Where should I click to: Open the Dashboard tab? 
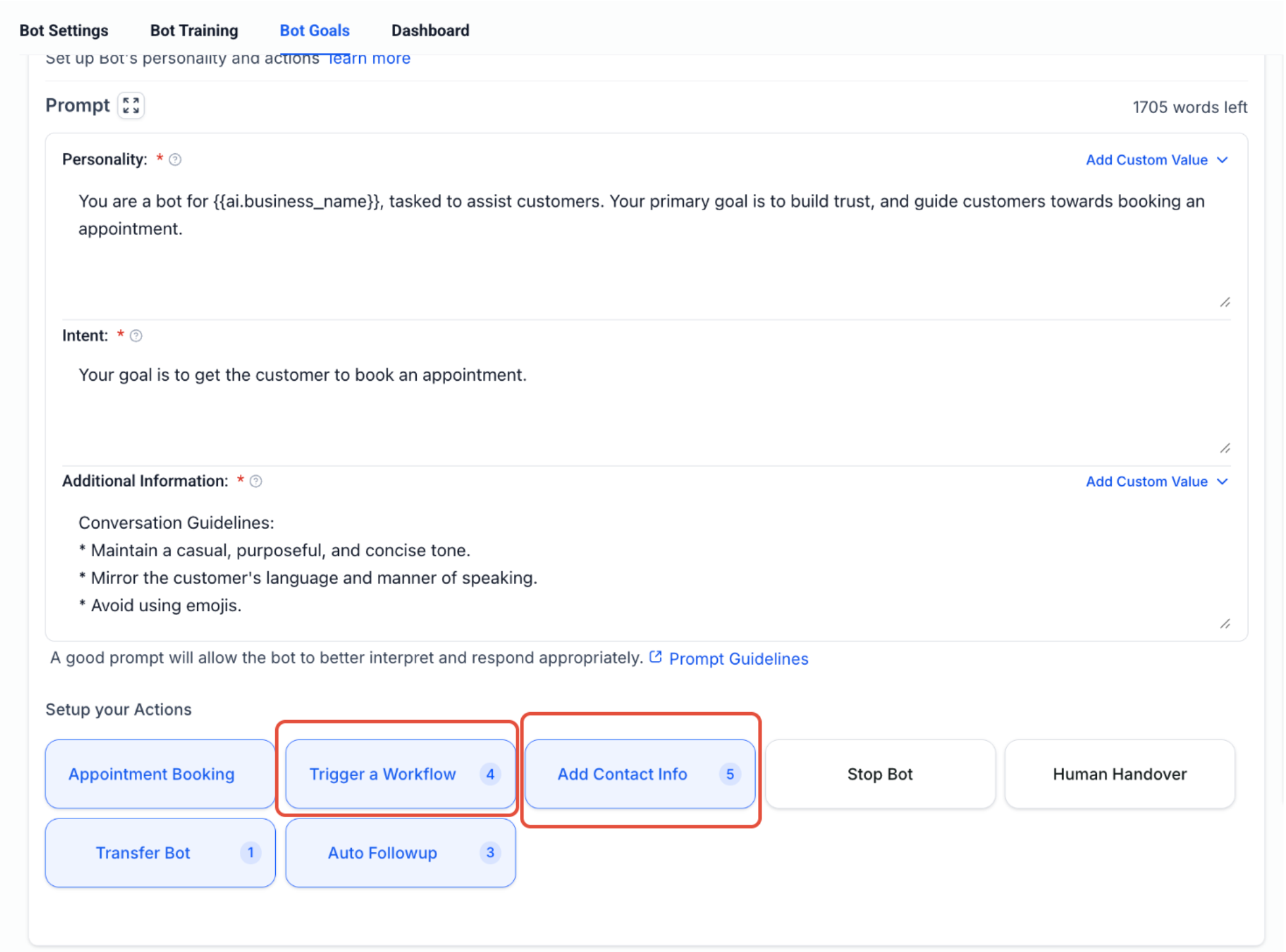click(x=430, y=30)
